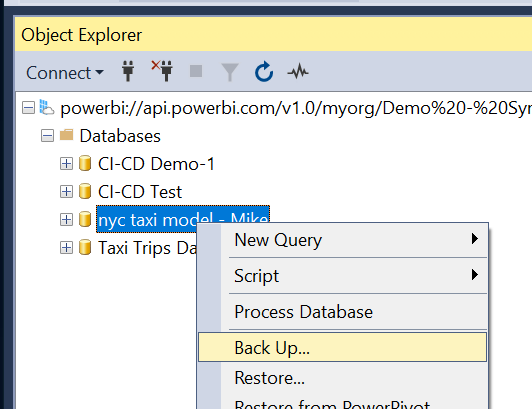
Task: Select the Databases folder label
Action: [x=120, y=136]
